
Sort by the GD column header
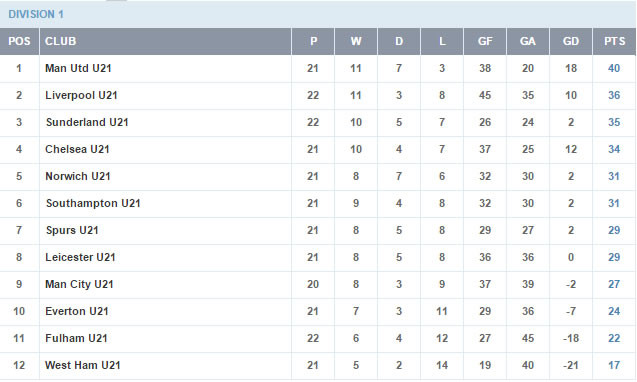point(571,41)
